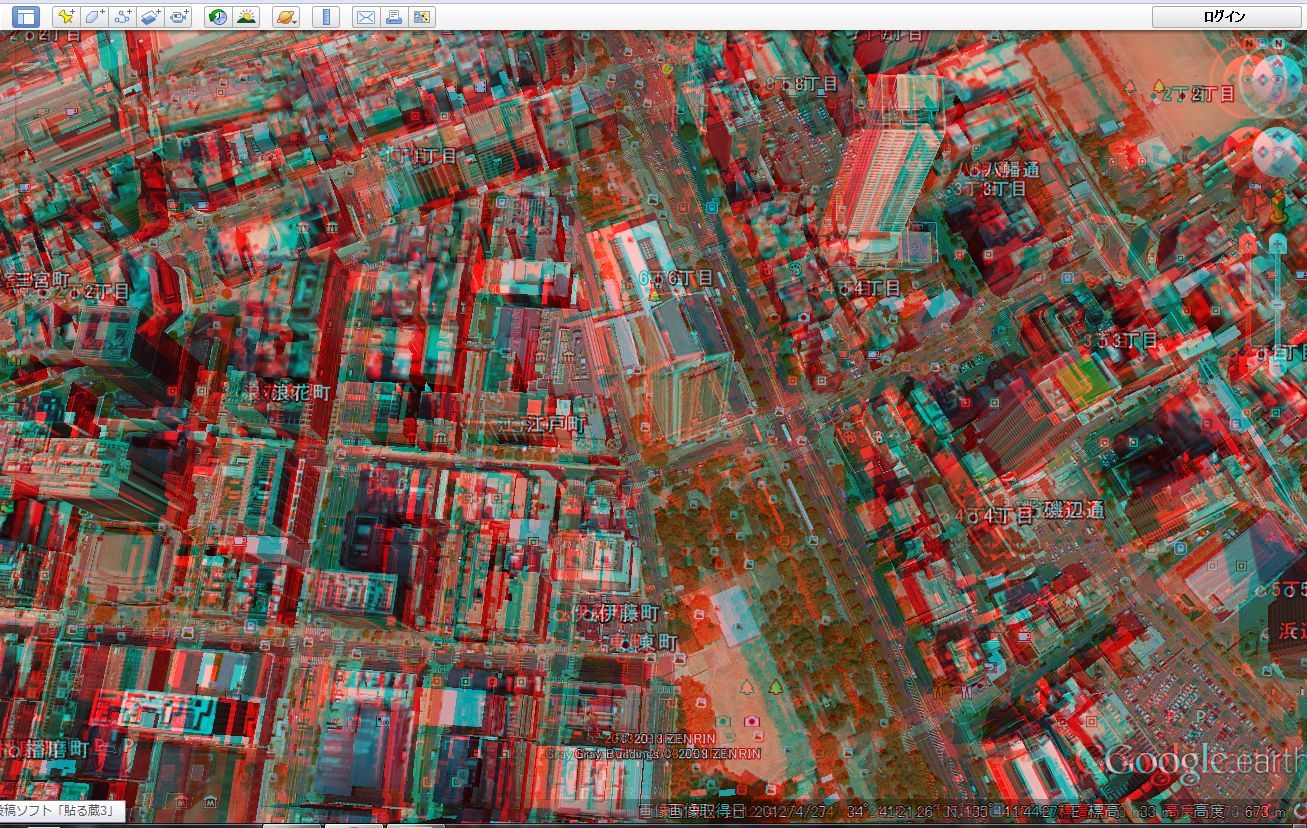Add a new placemark with pushpin icon
Image resolution: width=1307 pixels, height=828 pixels.
click(65, 16)
